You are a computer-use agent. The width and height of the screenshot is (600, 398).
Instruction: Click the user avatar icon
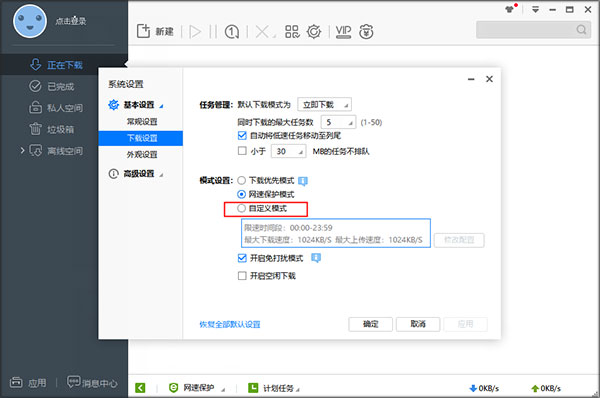coord(30,21)
